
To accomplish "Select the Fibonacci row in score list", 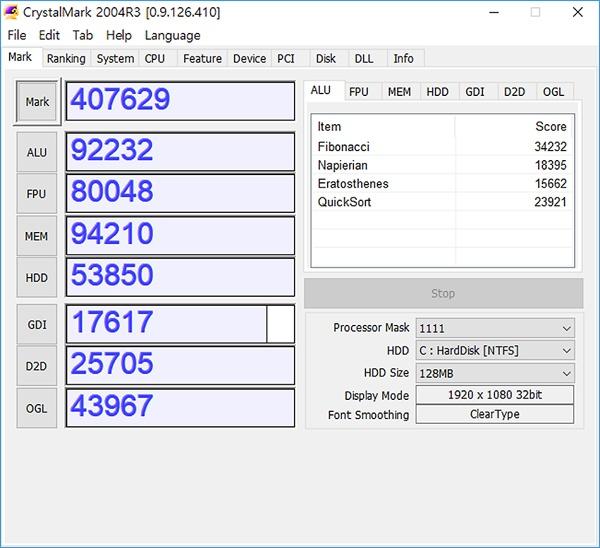I will point(442,147).
